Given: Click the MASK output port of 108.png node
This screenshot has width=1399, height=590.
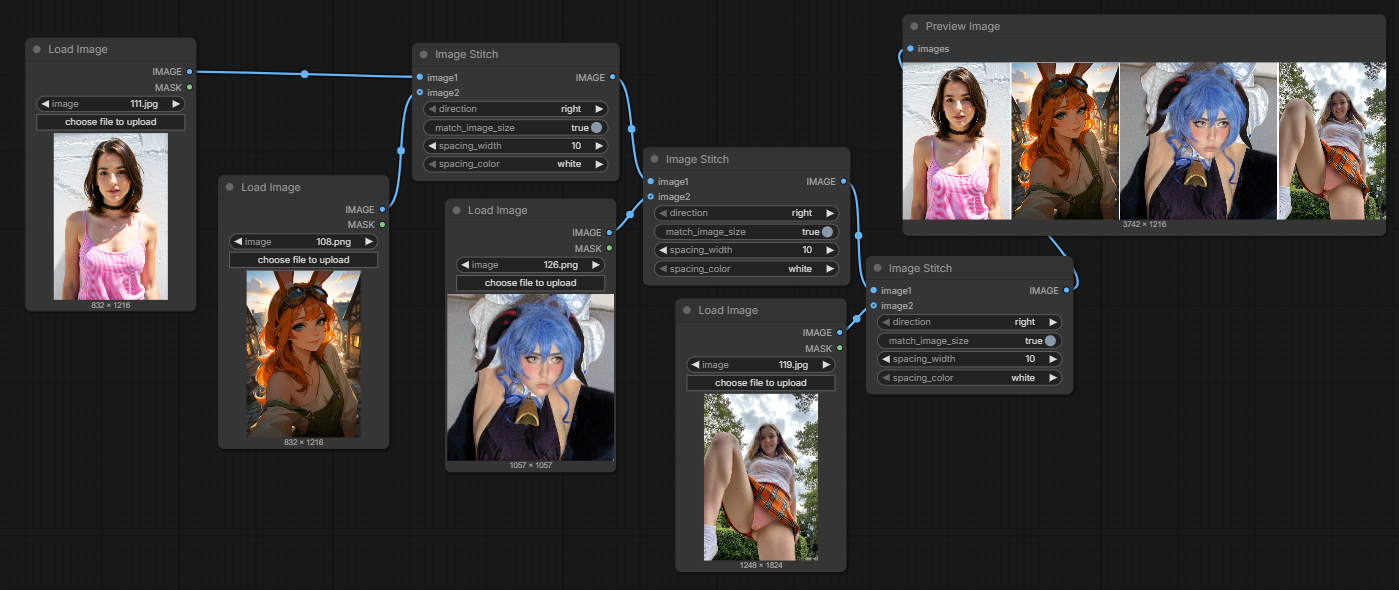Looking at the screenshot, I should point(382,225).
